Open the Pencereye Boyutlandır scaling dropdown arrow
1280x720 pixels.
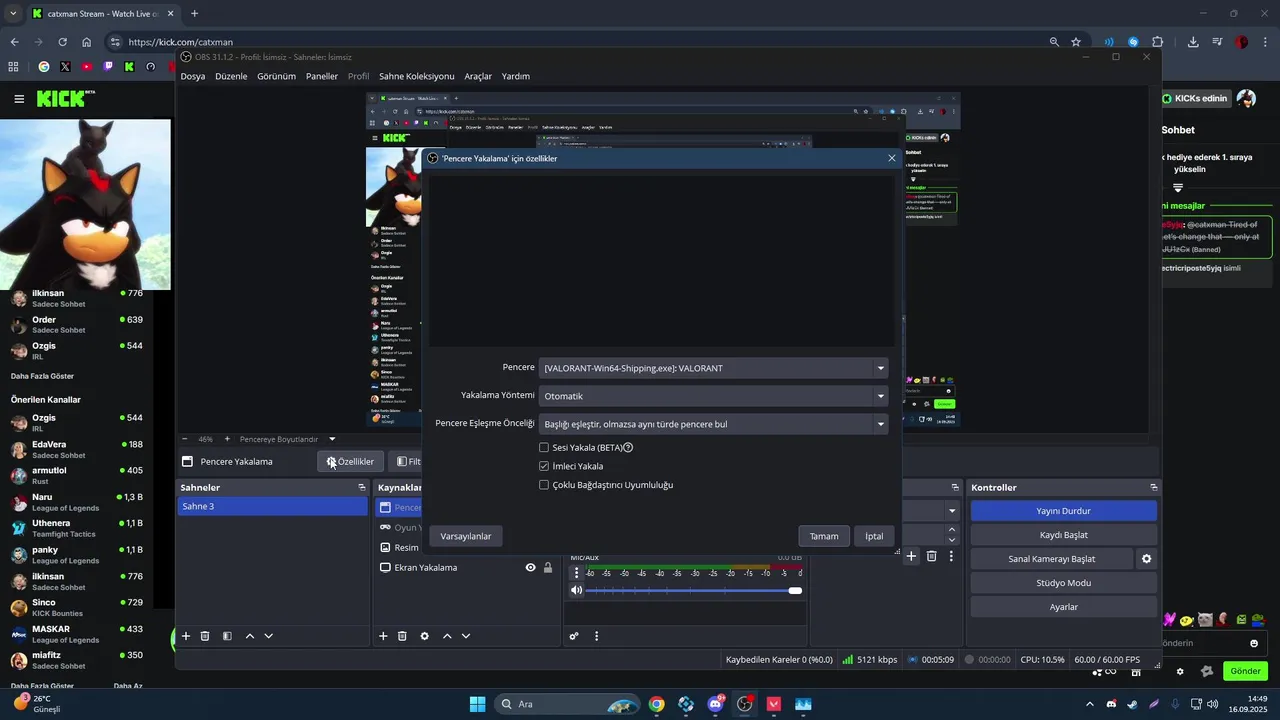332,439
